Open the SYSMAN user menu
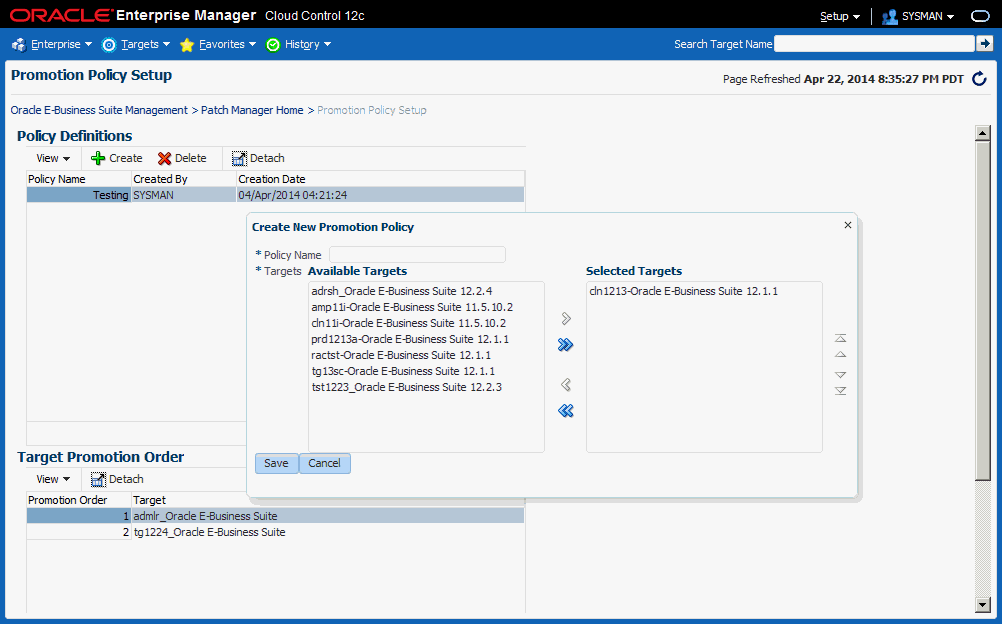Viewport: 1002px width, 624px height. click(918, 17)
